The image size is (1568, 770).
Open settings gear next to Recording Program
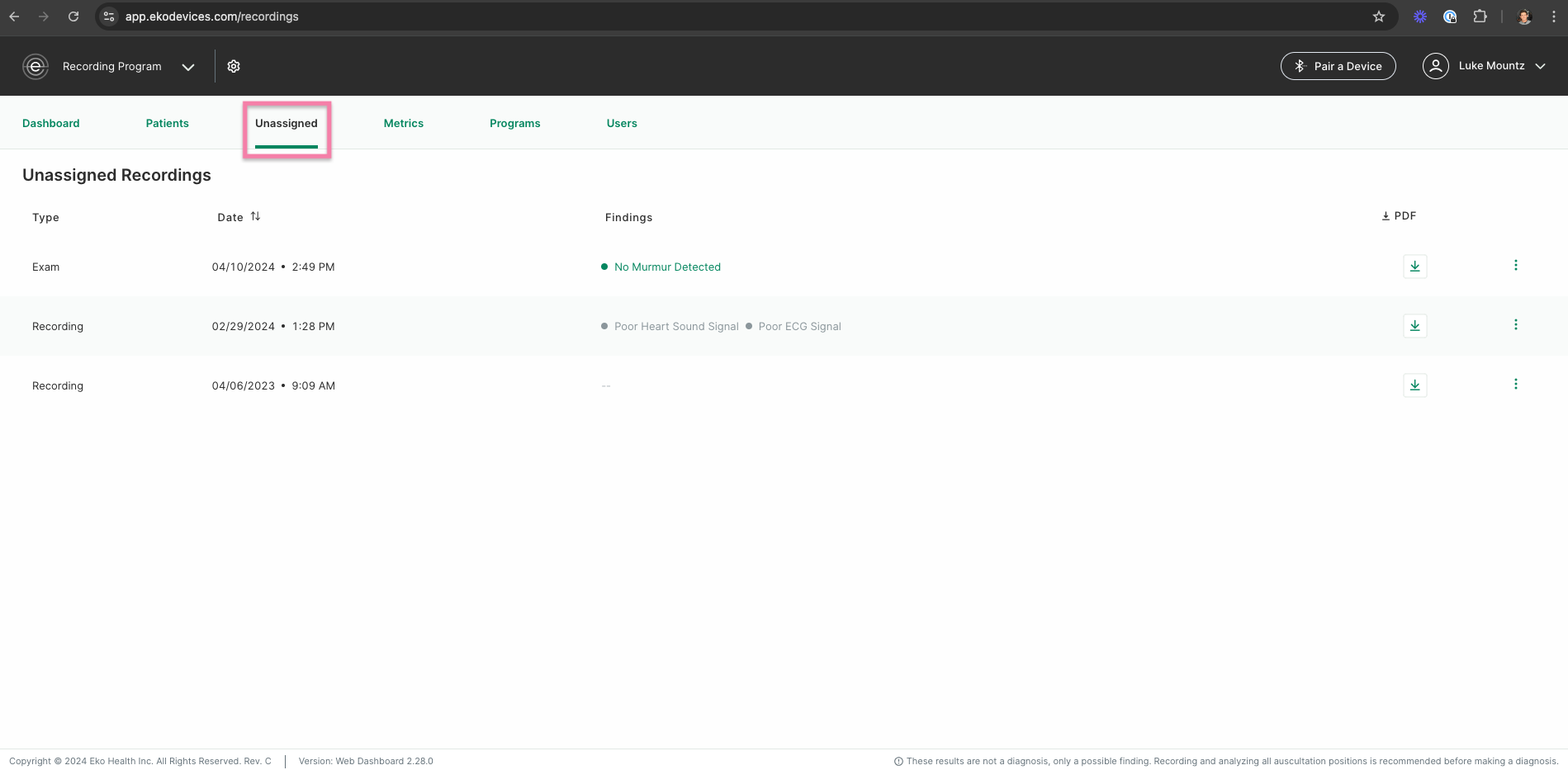234,66
